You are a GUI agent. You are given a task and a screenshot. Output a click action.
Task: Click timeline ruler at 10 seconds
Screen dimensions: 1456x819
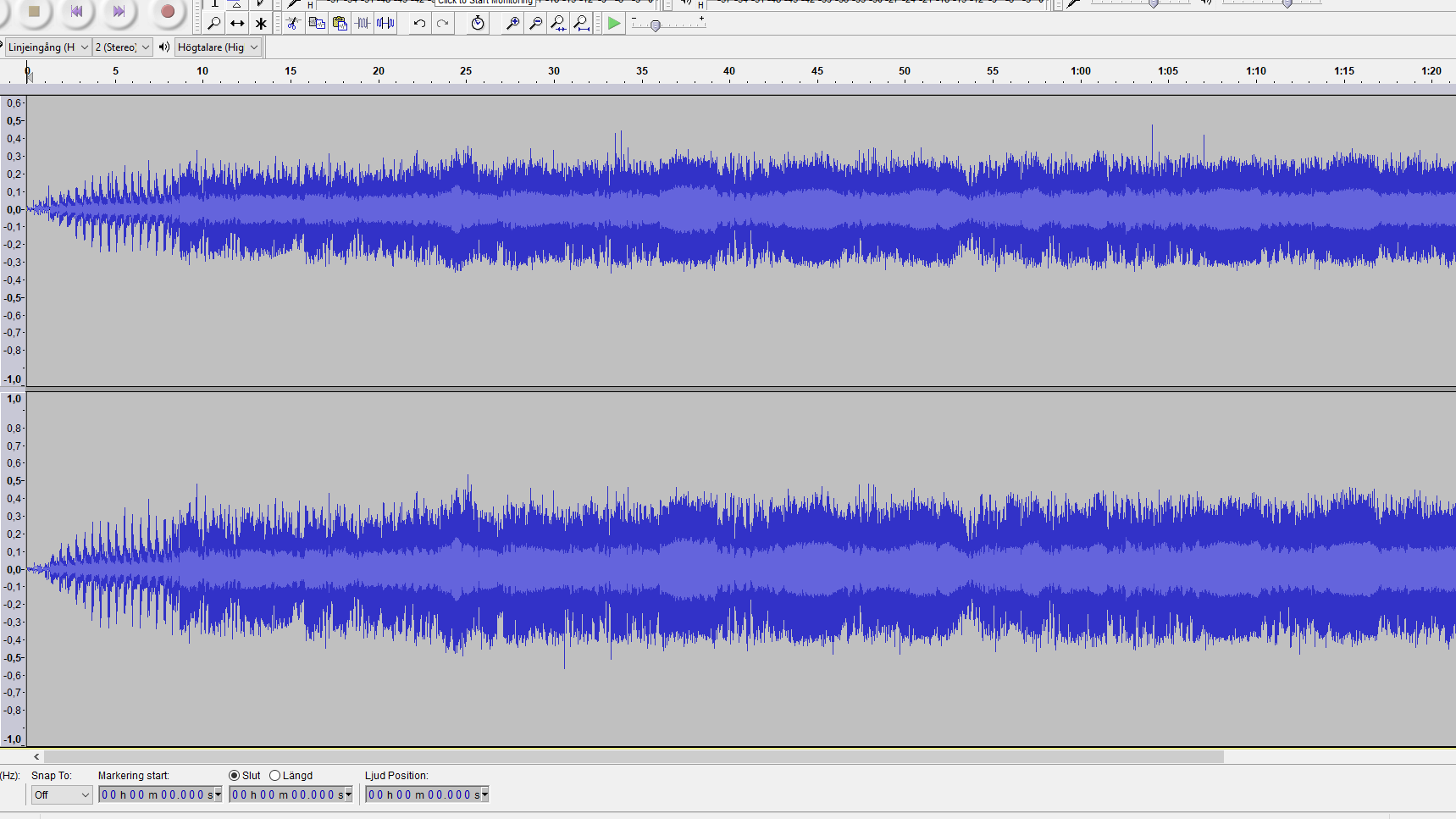202,72
